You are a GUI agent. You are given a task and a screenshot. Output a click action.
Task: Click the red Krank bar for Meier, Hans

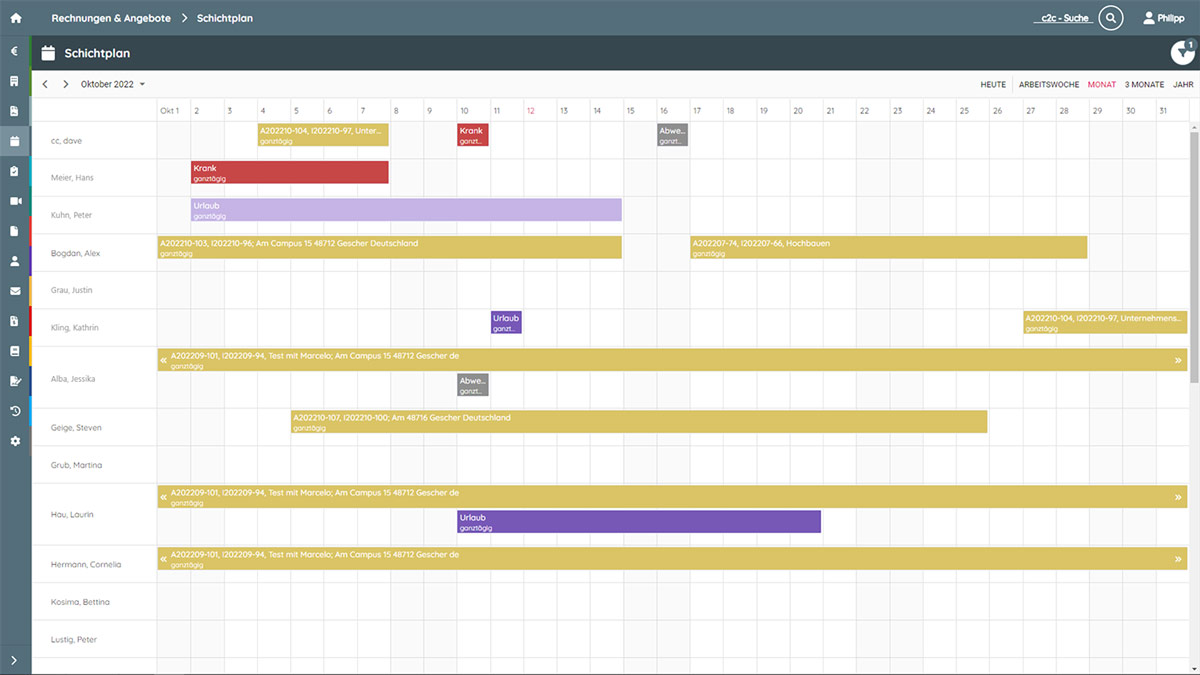[x=288, y=172]
